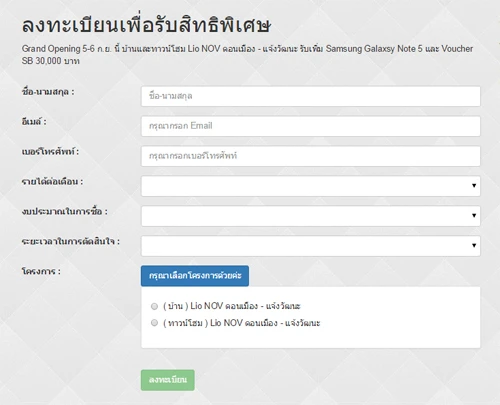Click the ชื่อ-นามสกุล text input box
Viewport: 500px width, 405px height.
click(311, 96)
